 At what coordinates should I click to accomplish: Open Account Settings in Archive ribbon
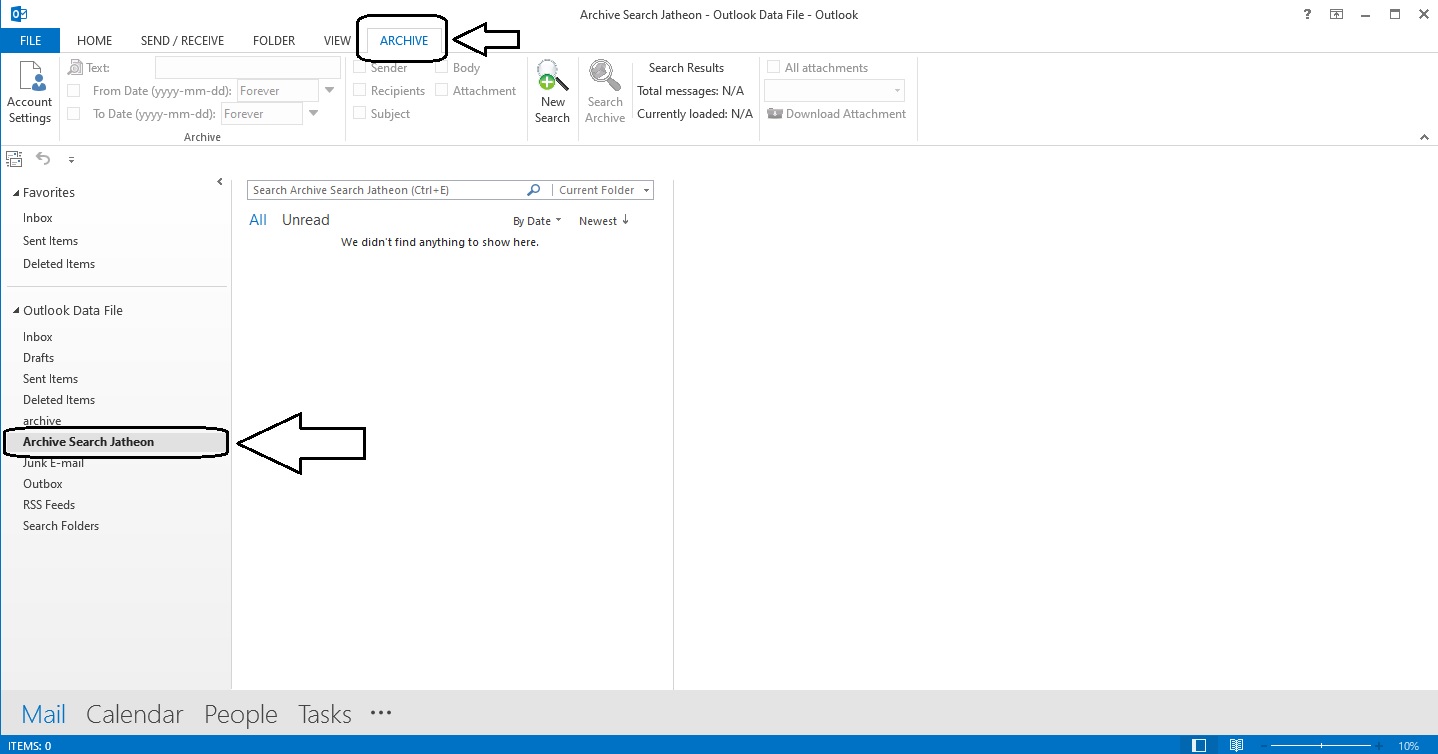[29, 93]
